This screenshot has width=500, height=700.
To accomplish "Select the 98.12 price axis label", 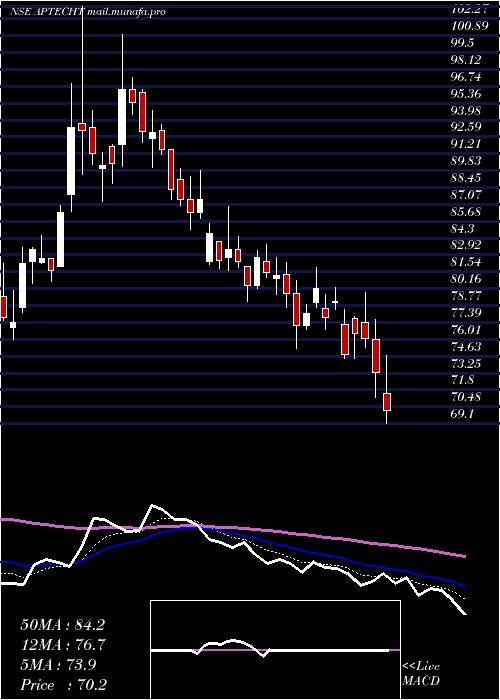I will (x=466, y=60).
